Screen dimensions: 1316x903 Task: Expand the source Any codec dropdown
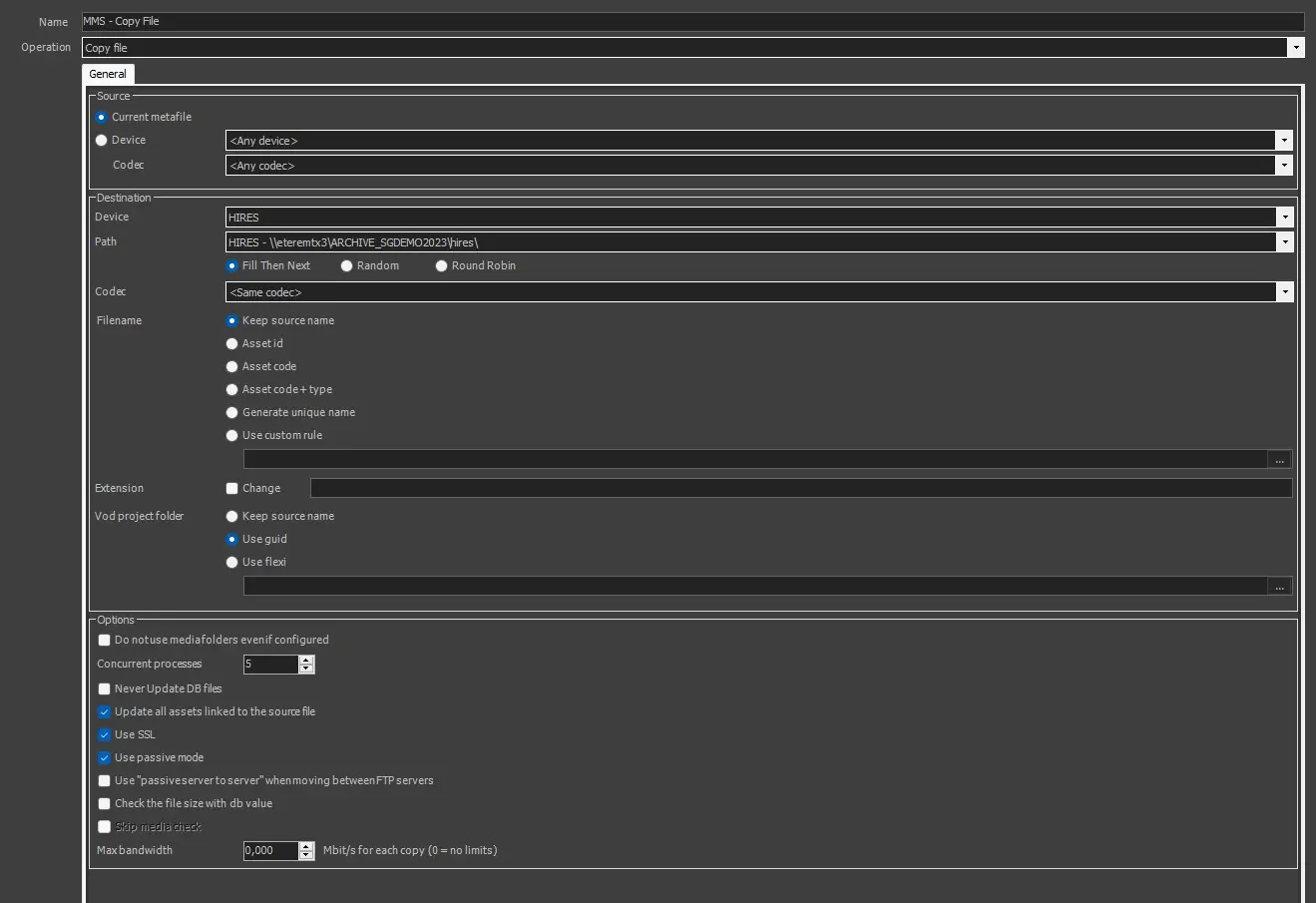click(x=1284, y=166)
